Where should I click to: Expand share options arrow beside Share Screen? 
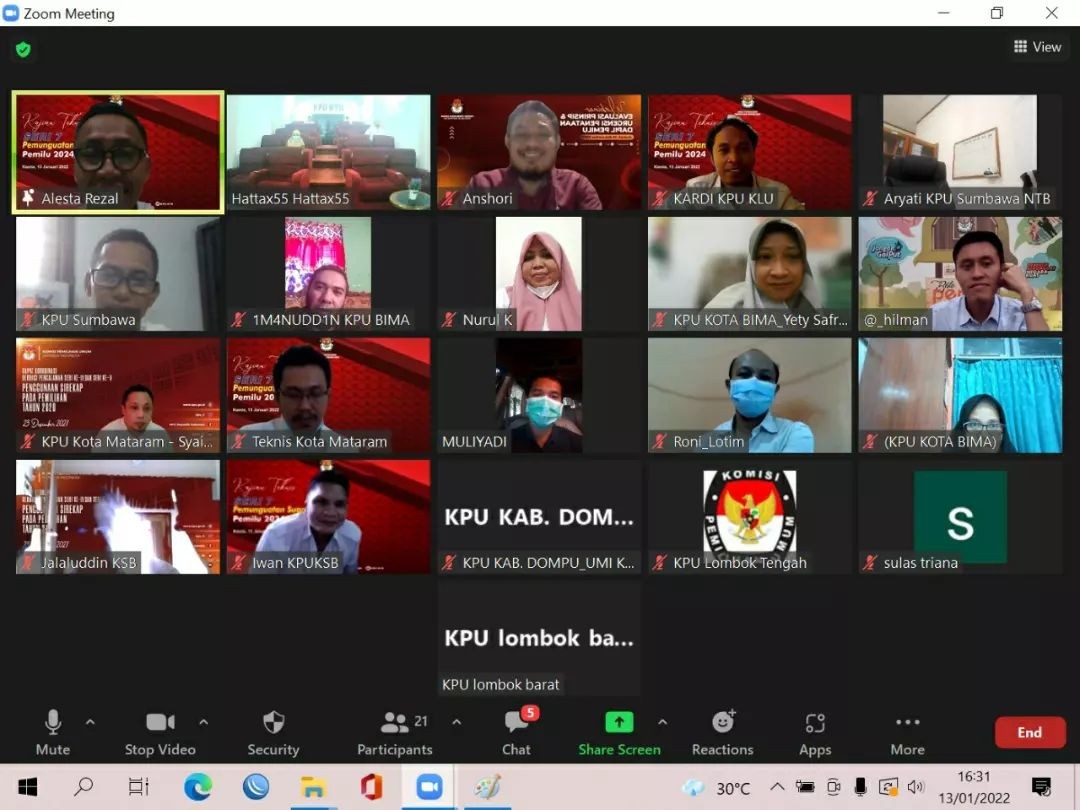click(x=662, y=722)
